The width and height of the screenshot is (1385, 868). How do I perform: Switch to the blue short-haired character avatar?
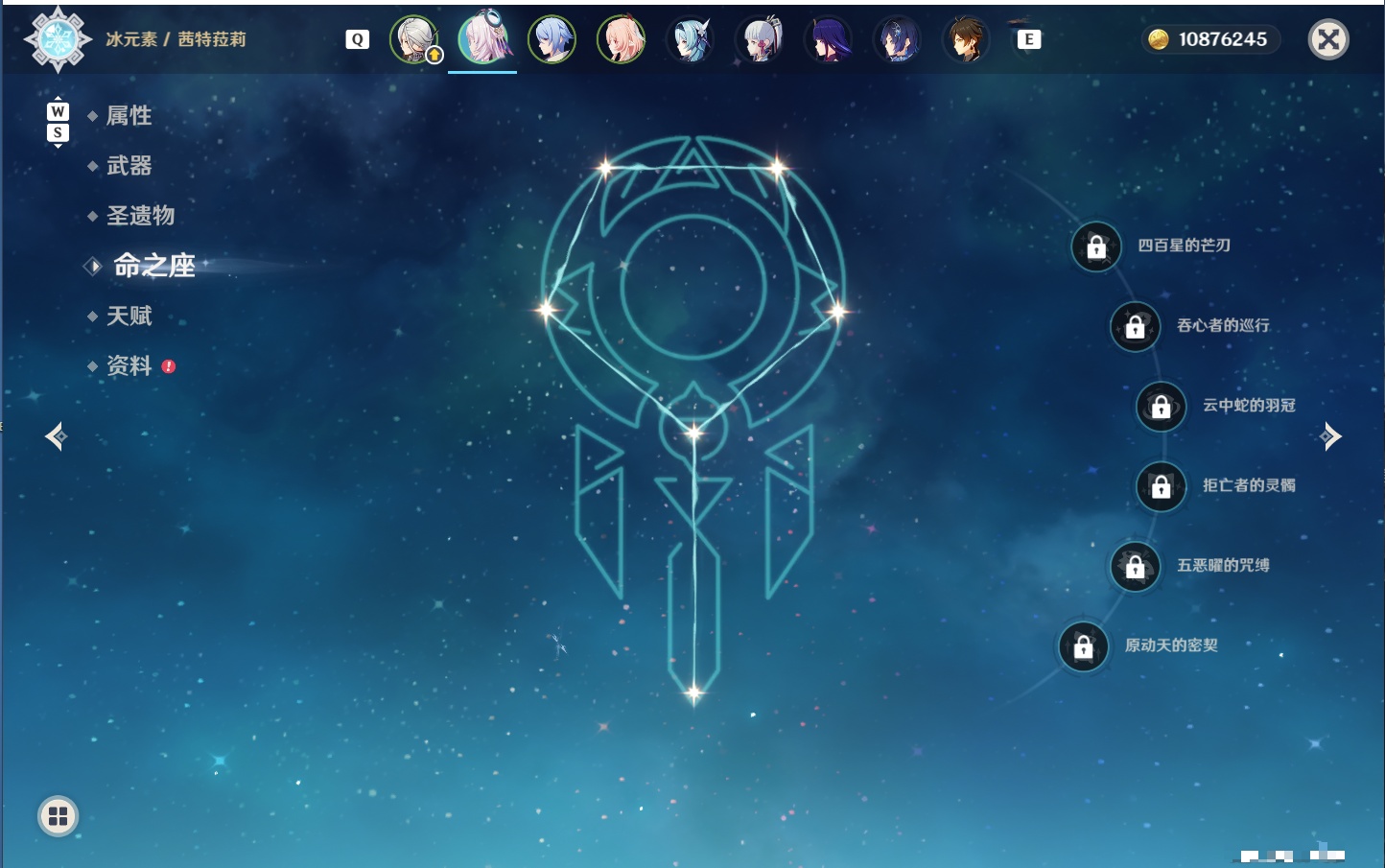click(552, 40)
